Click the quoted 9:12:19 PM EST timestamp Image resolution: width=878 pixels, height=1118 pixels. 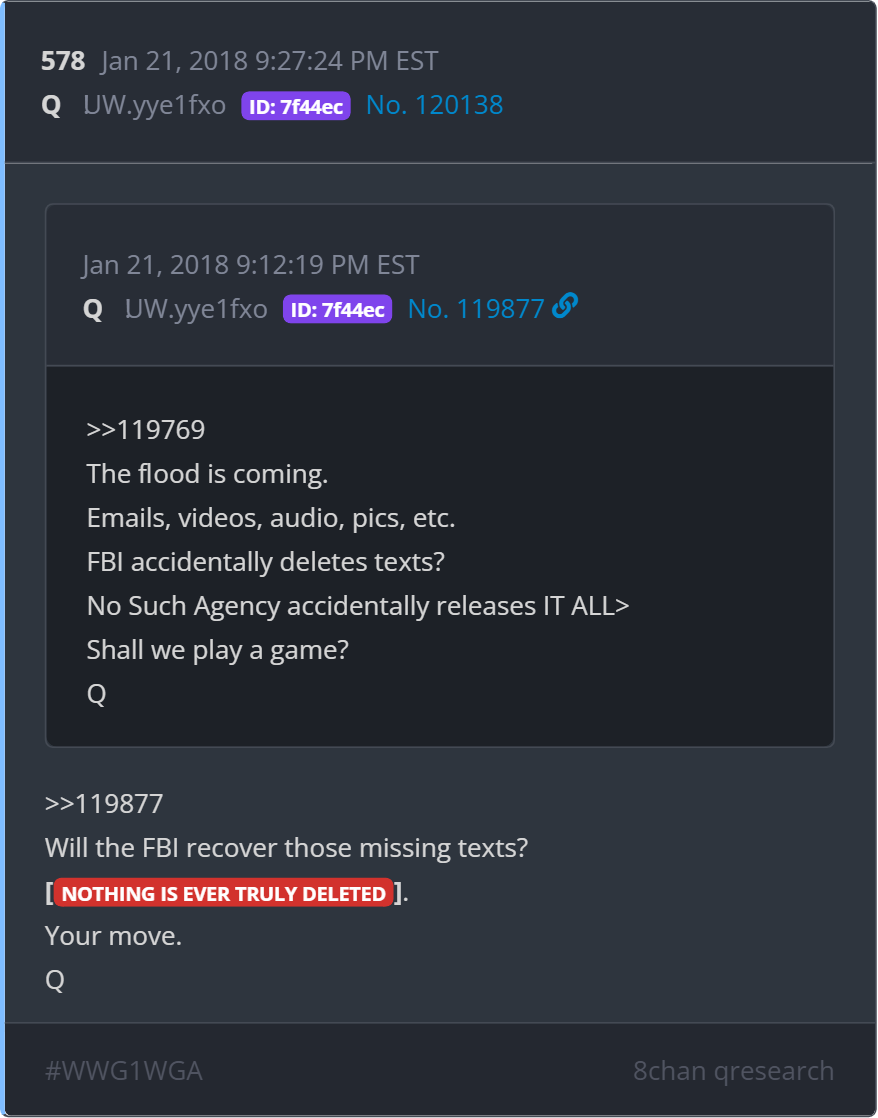tap(327, 265)
